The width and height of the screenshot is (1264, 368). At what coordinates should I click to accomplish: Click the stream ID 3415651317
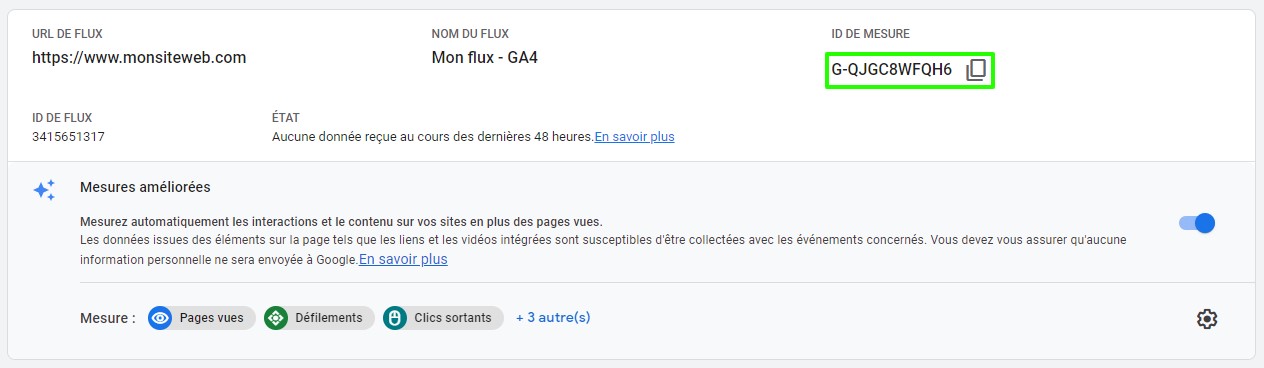[x=68, y=136]
